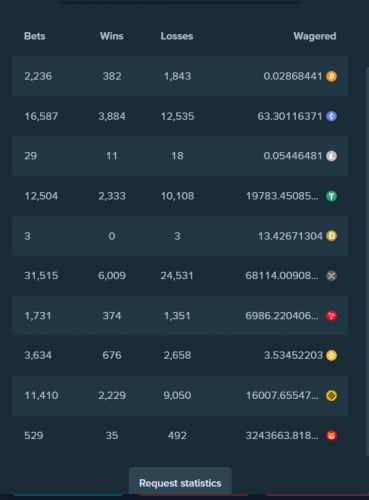The width and height of the screenshot is (369, 500).
Task: Select the wagered amount 68114.00908...
Action: pos(282,276)
